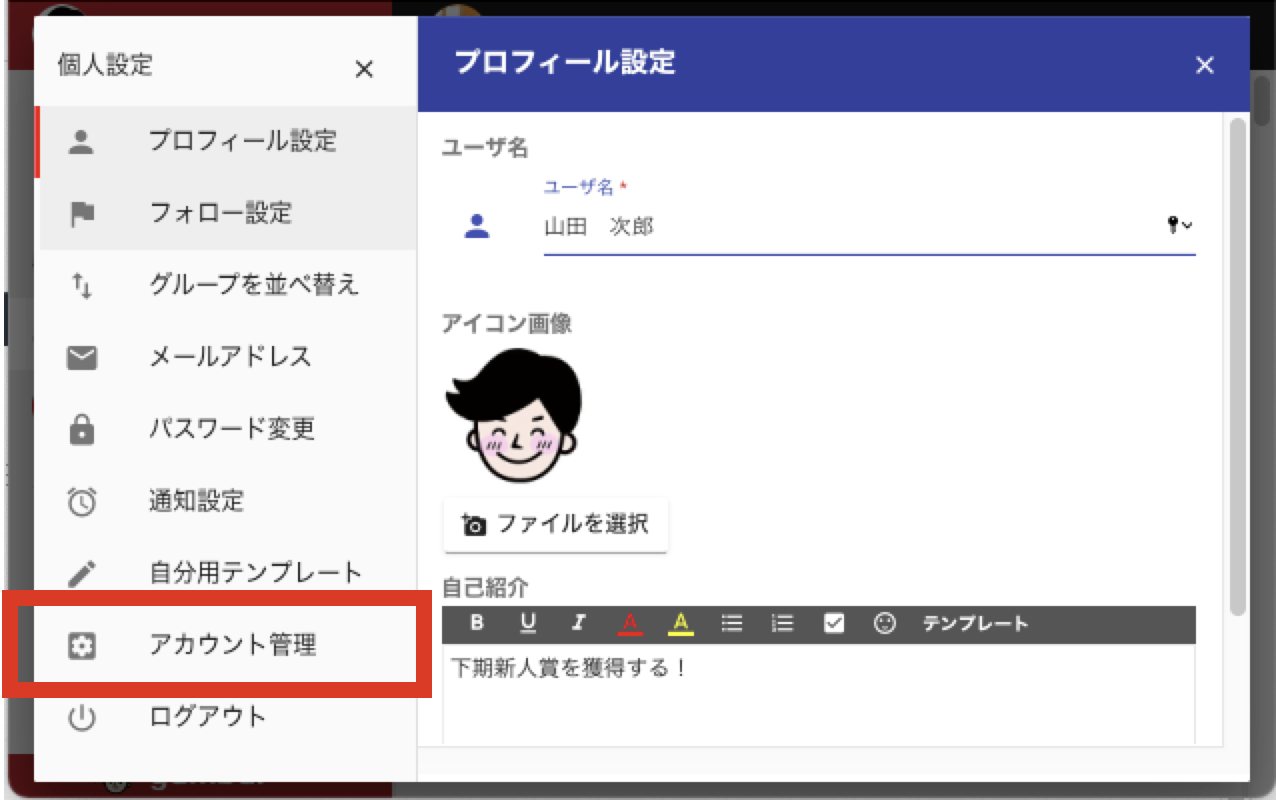Apply italic formatting in editor toolbar
Viewport: 1276px width, 800px height.
[x=578, y=623]
